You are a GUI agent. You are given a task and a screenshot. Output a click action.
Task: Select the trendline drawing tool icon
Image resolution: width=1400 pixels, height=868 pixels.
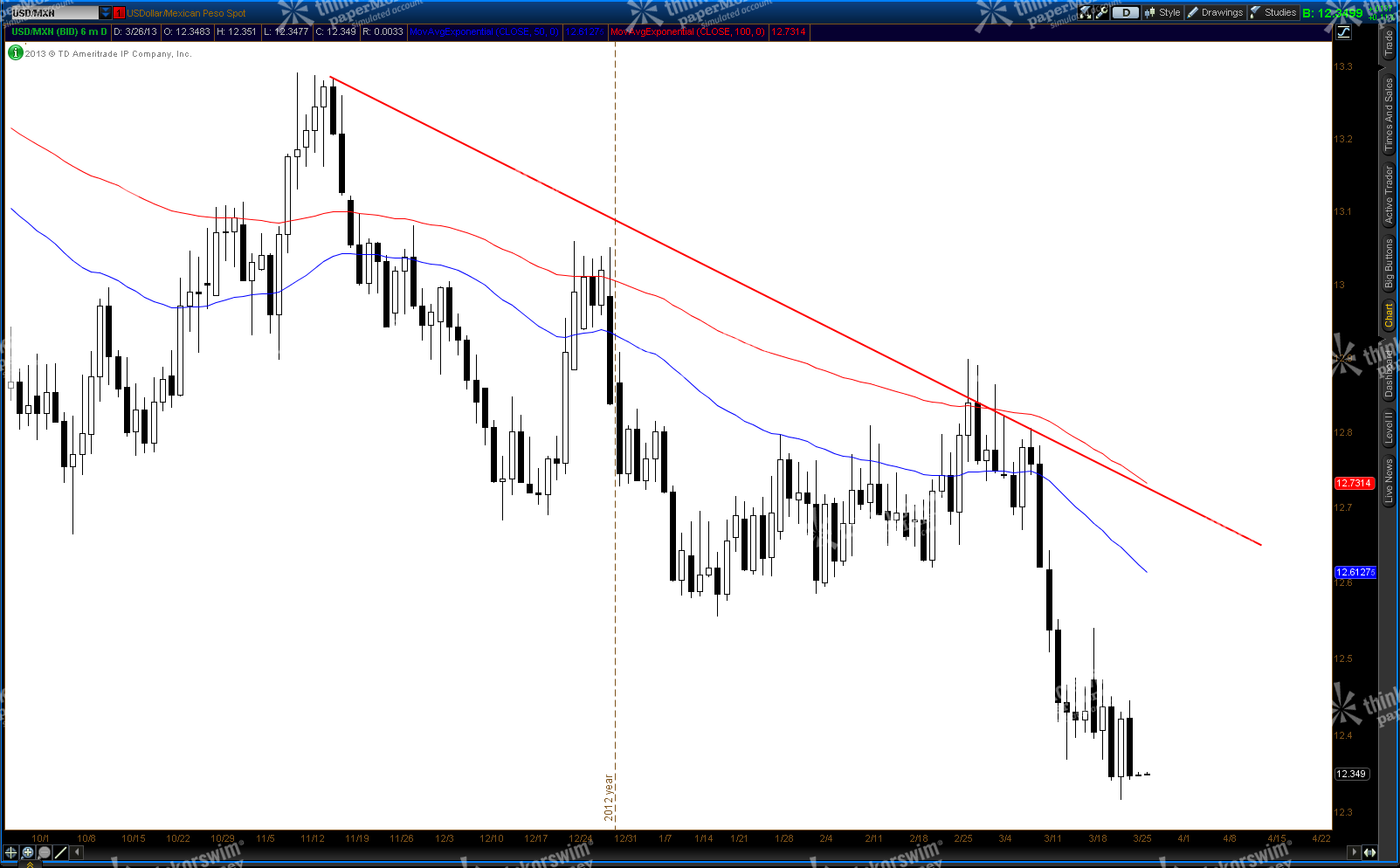coord(61,852)
